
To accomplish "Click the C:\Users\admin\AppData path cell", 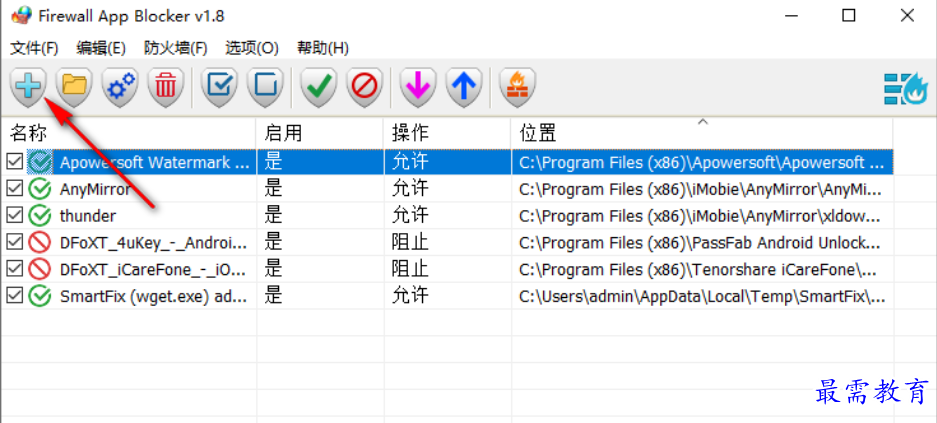I will pos(702,296).
